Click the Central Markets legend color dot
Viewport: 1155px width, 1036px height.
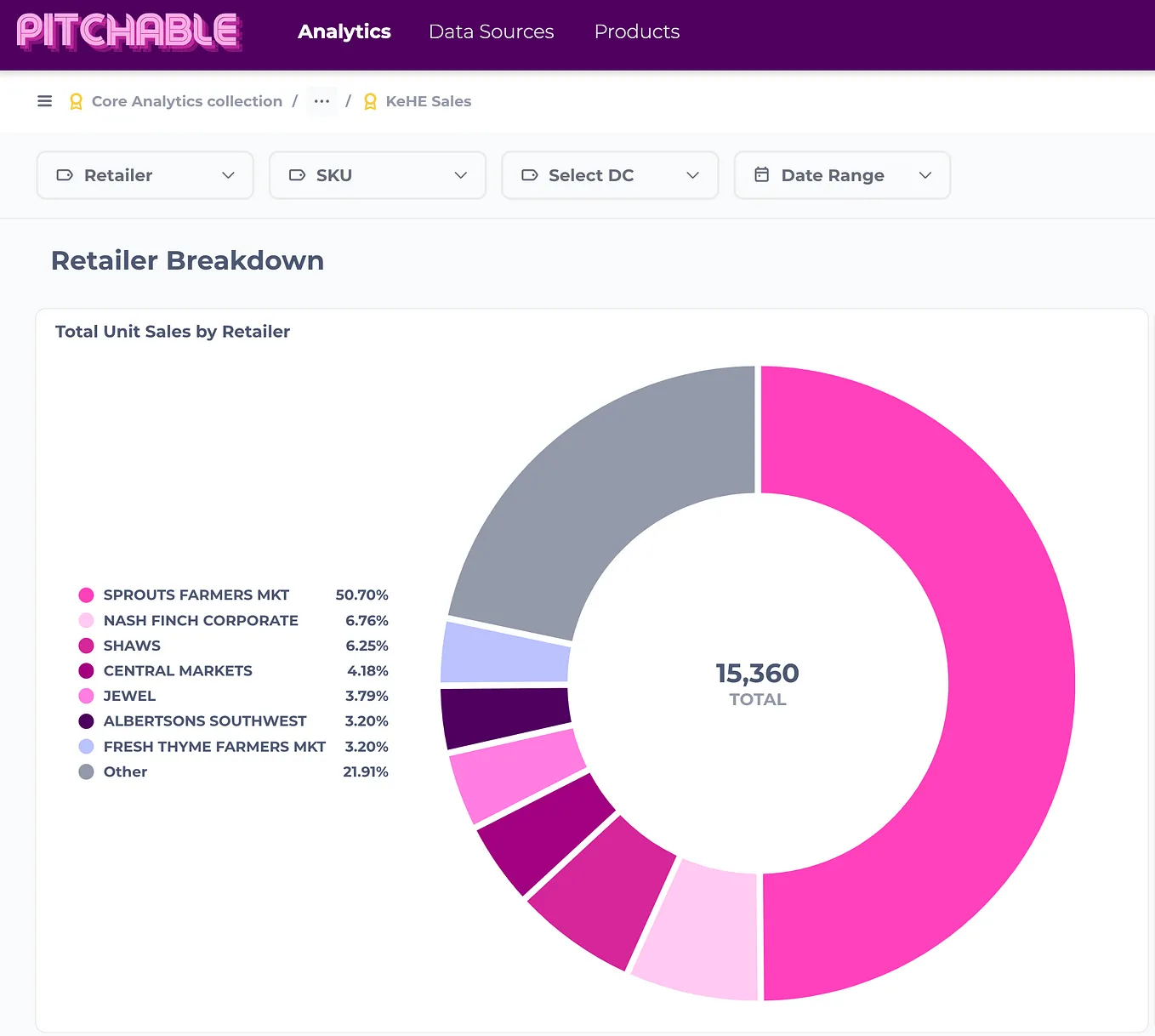point(86,671)
